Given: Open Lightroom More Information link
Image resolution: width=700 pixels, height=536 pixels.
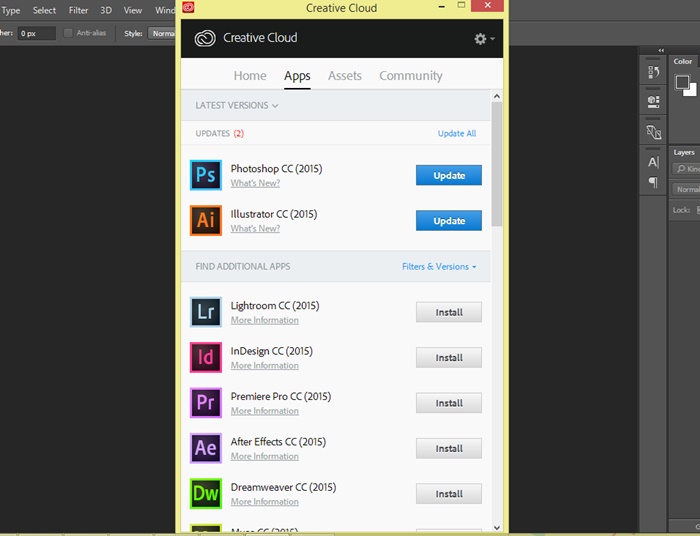Looking at the screenshot, I should point(265,320).
